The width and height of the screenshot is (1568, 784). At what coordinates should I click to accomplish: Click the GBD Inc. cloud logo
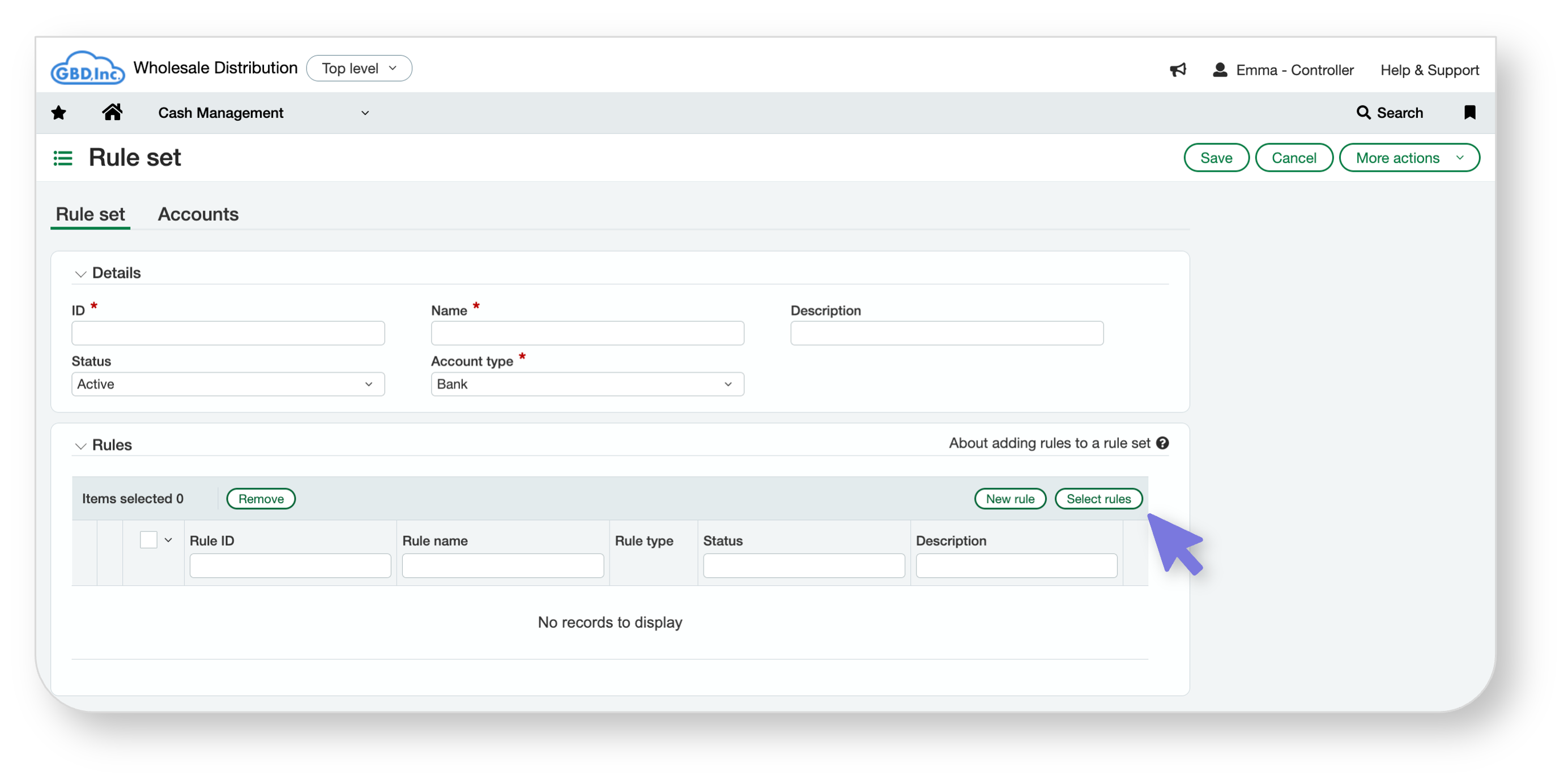coord(88,69)
